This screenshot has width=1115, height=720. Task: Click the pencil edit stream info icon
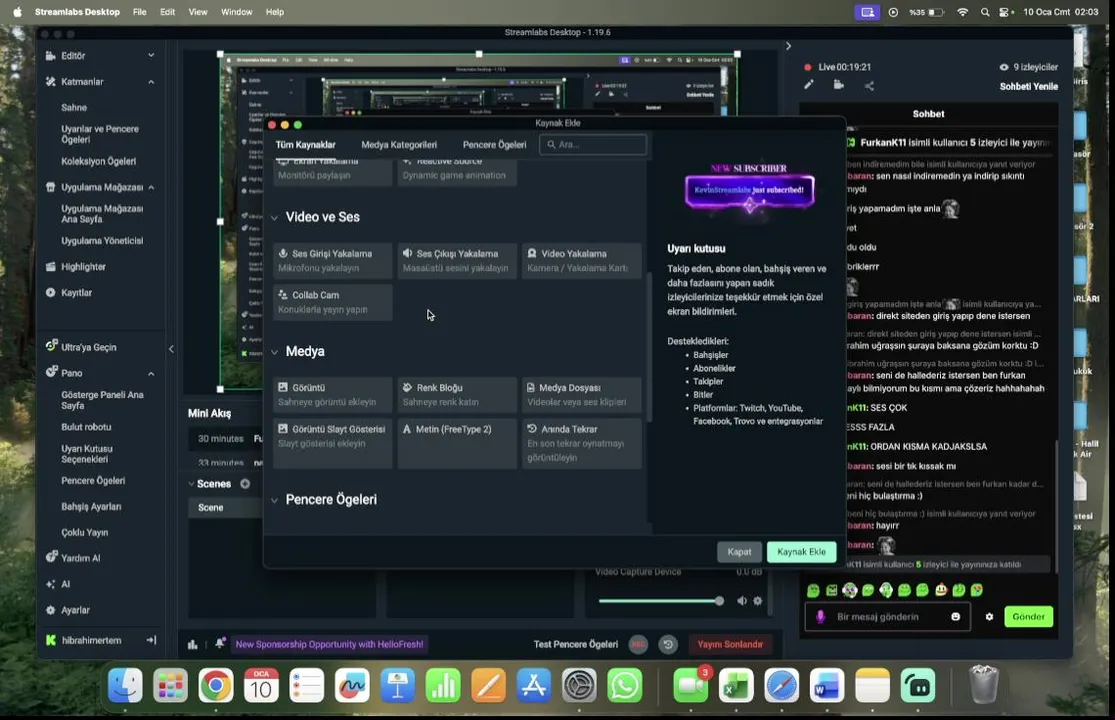[x=809, y=85]
